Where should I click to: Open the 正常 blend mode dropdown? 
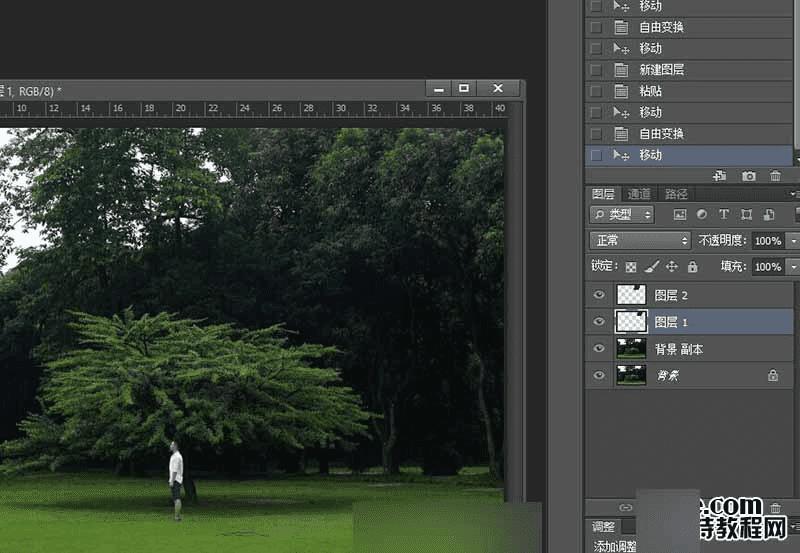640,241
